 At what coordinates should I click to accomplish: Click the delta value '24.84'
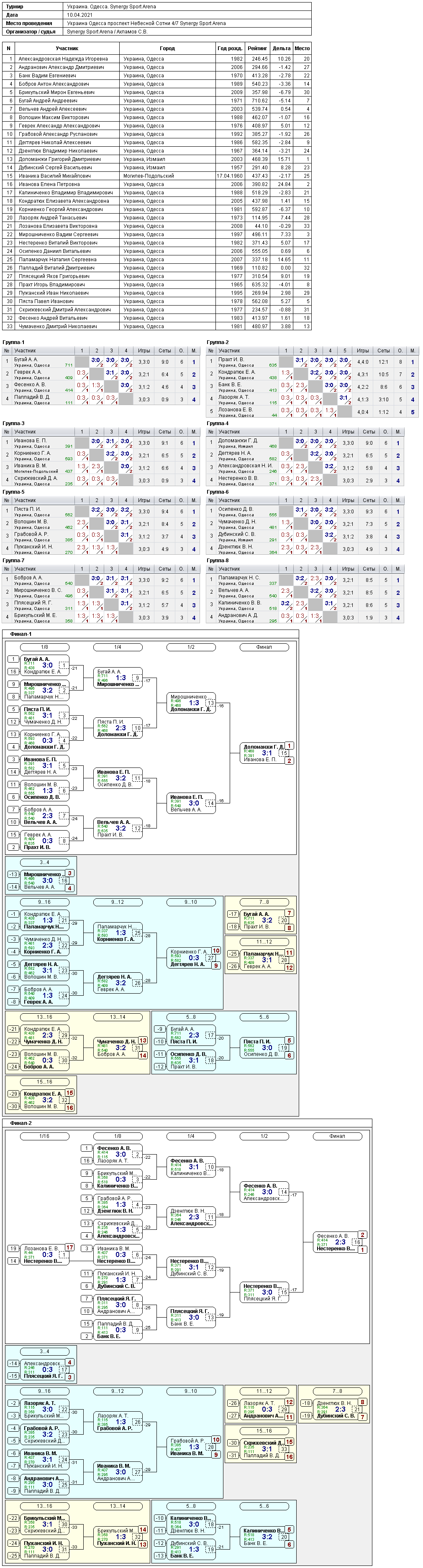(284, 184)
